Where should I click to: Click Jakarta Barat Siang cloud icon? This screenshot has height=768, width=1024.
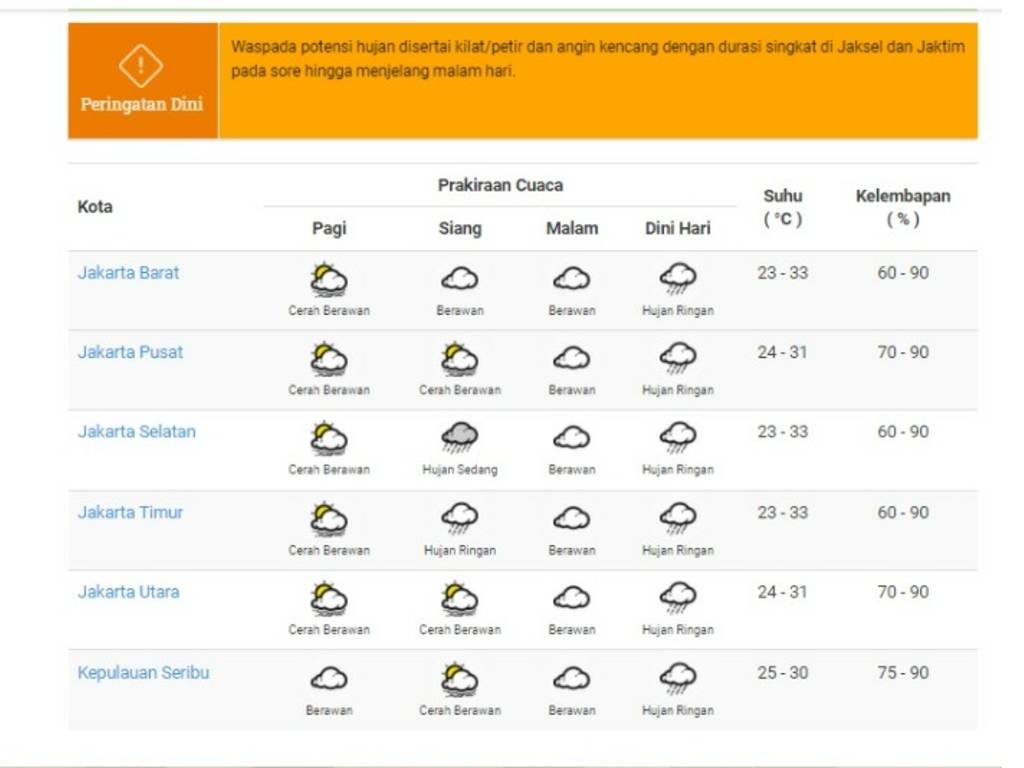460,279
